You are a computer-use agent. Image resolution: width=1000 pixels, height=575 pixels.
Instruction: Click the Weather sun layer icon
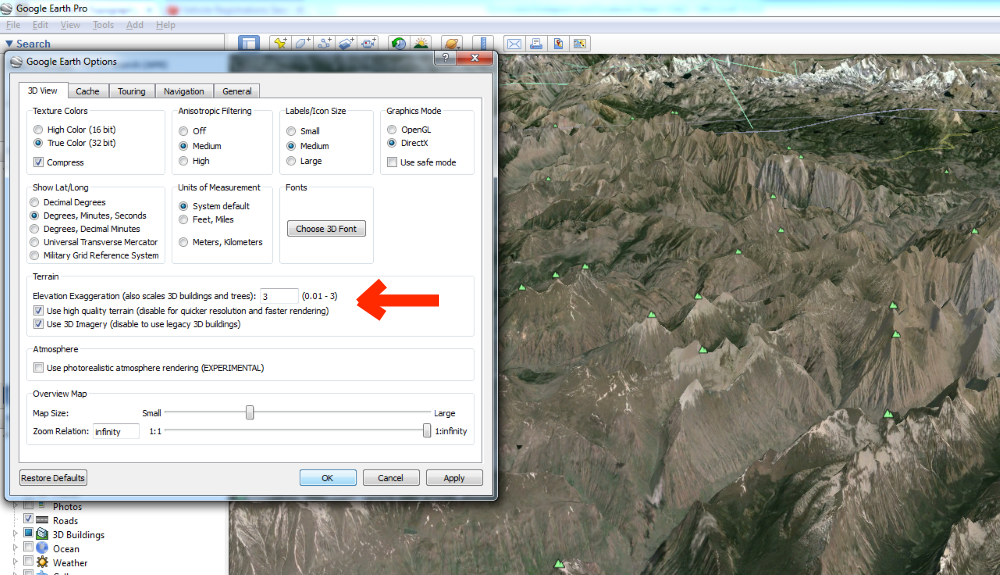click(x=42, y=562)
